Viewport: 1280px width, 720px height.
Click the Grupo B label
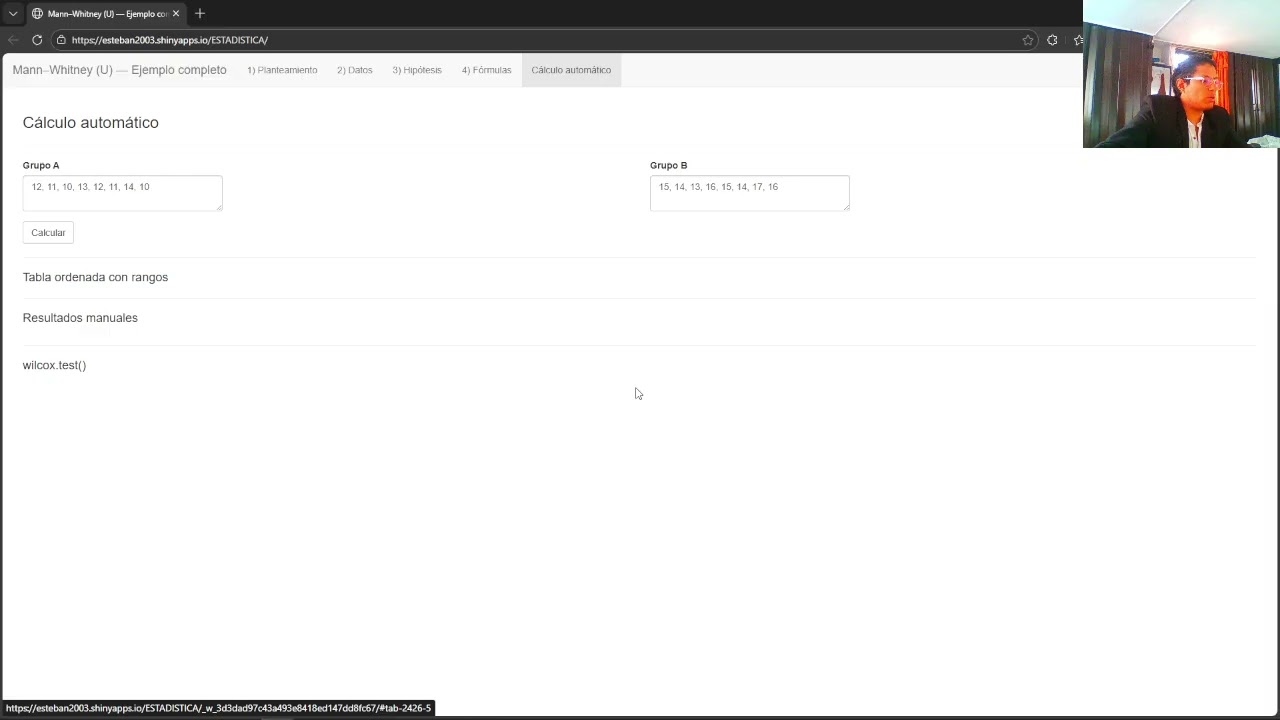click(668, 165)
